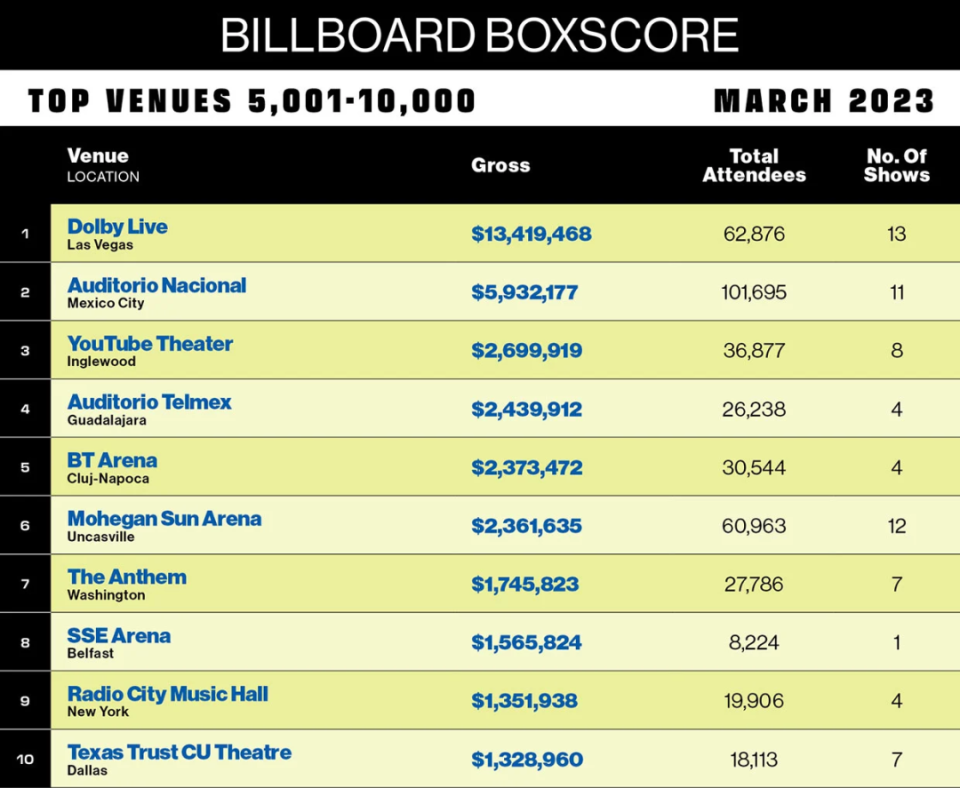Select the Total Attendees column header

(x=754, y=165)
